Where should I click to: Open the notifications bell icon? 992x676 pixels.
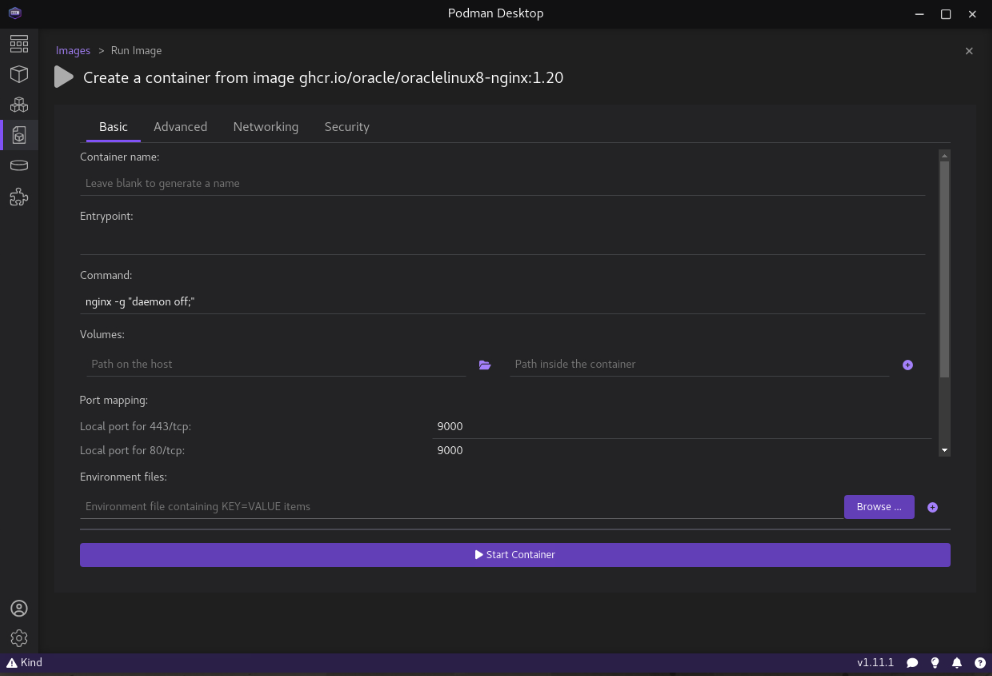957,663
